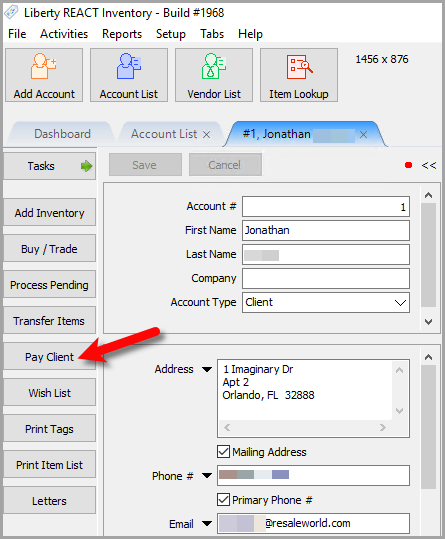Click the Add Inventory button

point(49,213)
